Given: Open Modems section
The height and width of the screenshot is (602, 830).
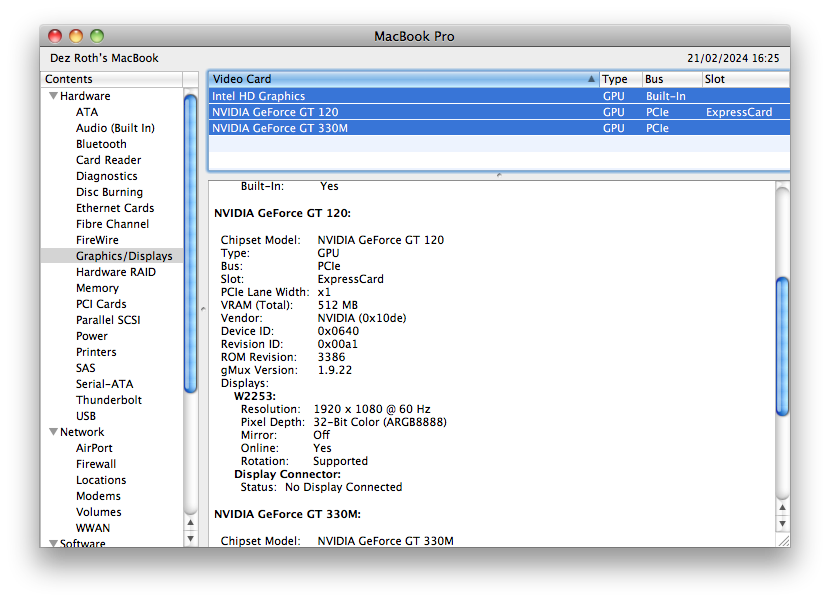Looking at the screenshot, I should (98, 496).
